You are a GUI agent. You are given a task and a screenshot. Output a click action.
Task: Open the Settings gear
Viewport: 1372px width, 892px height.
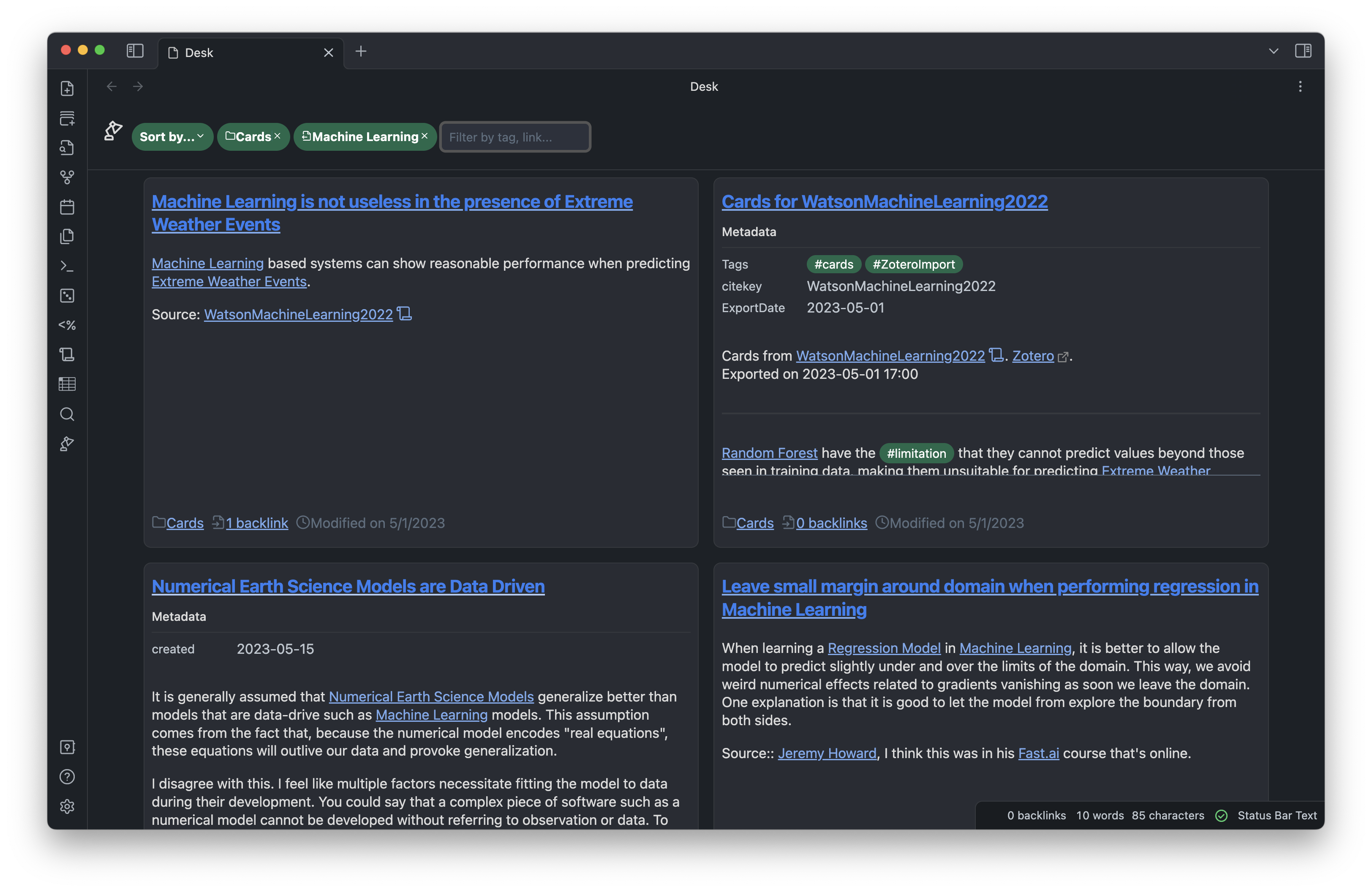pyautogui.click(x=68, y=806)
